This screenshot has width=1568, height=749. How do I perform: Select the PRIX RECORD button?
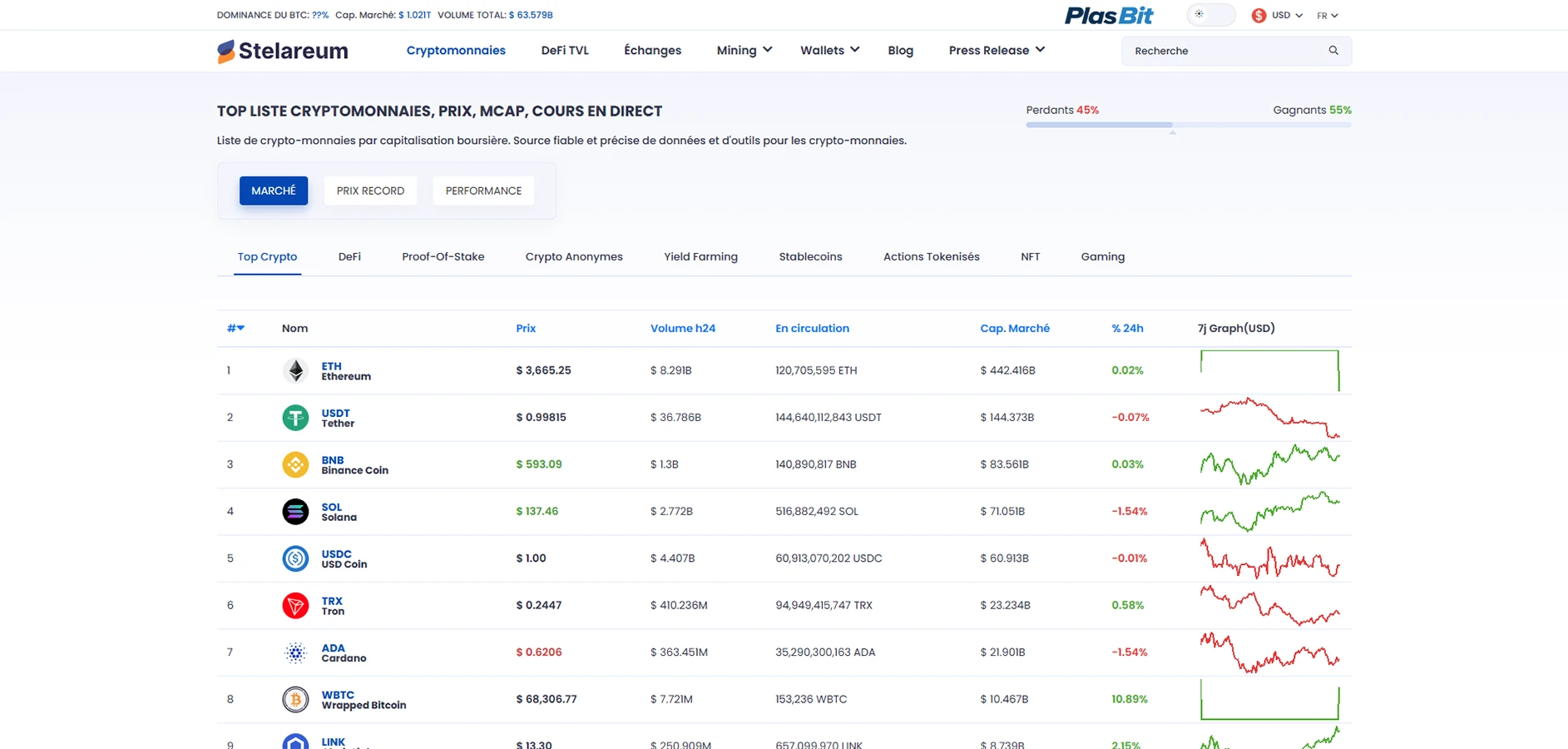pos(370,191)
